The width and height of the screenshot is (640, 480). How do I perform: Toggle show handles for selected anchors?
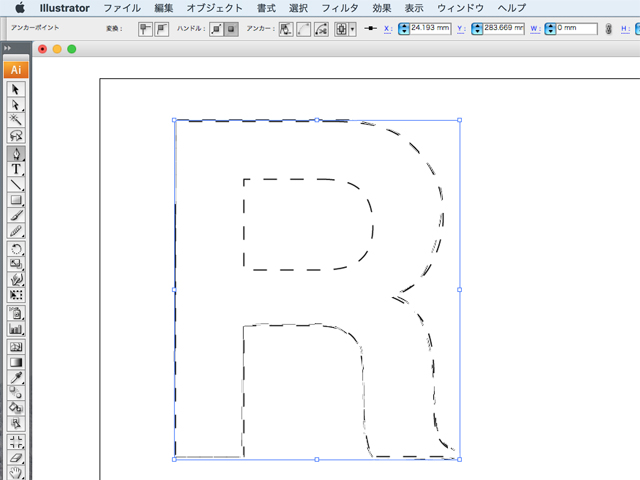(216, 29)
